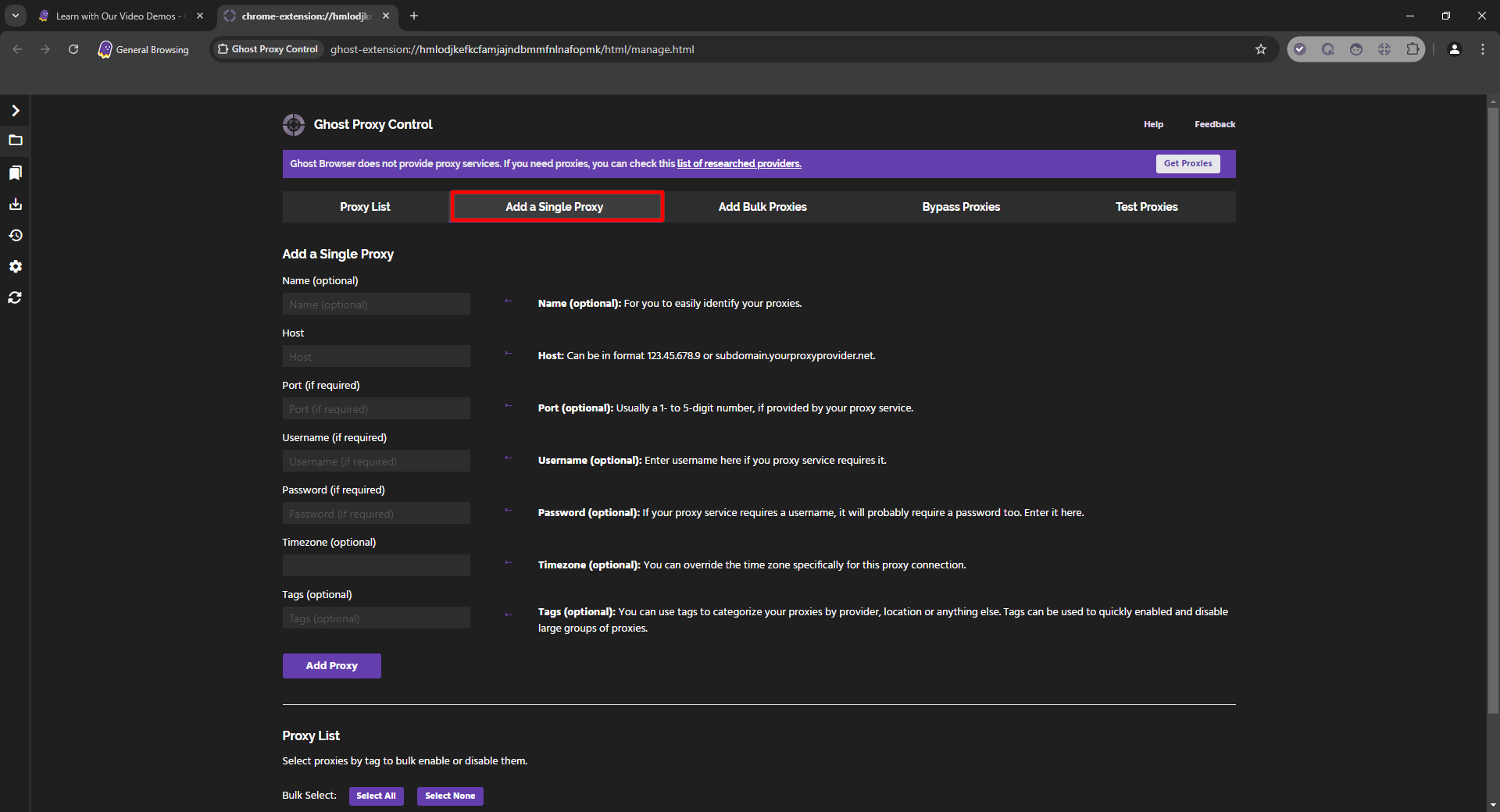Bookmark this page with the star icon

pos(1260,49)
